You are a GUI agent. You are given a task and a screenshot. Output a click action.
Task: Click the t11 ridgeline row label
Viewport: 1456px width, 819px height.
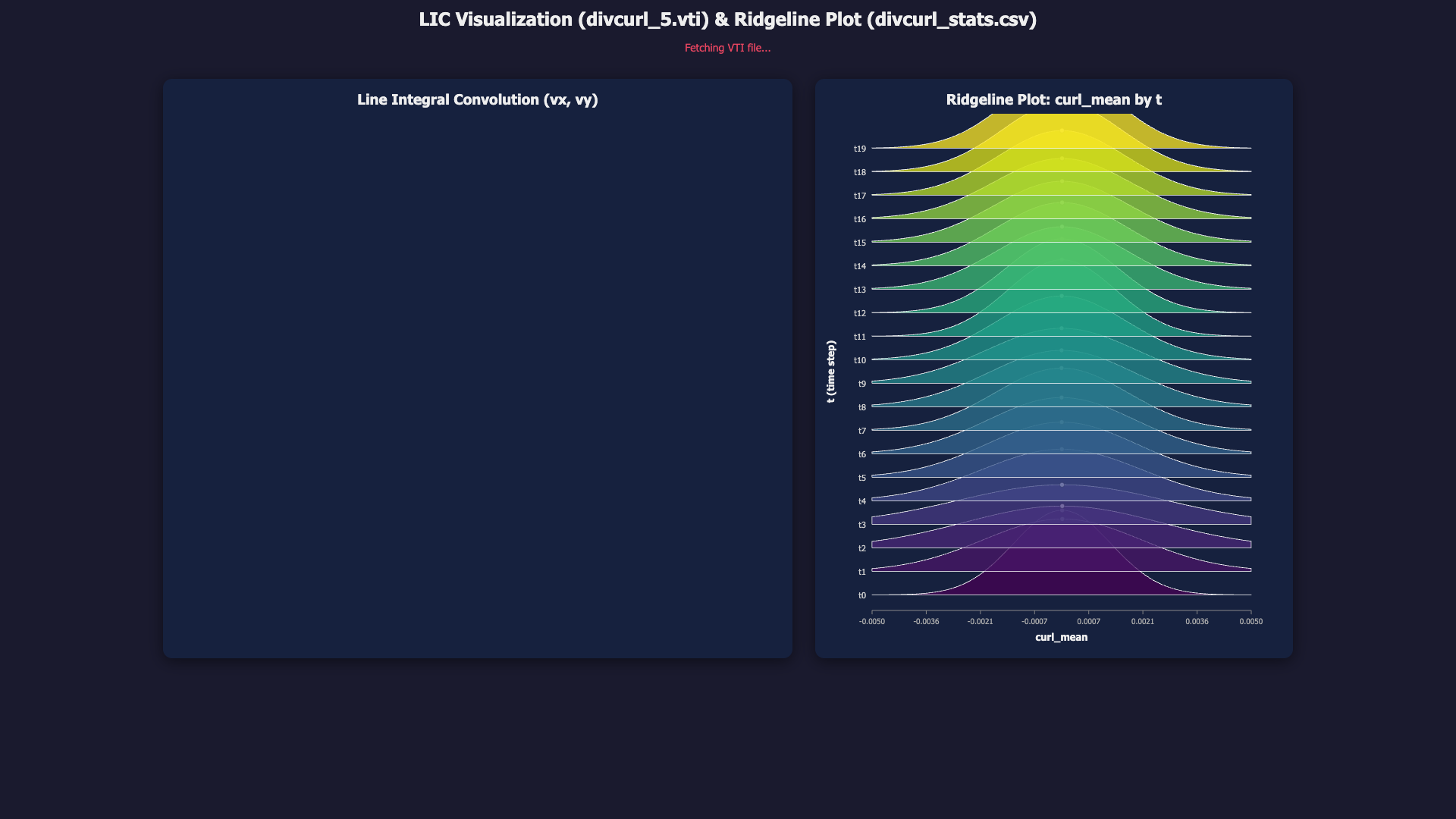(x=859, y=337)
